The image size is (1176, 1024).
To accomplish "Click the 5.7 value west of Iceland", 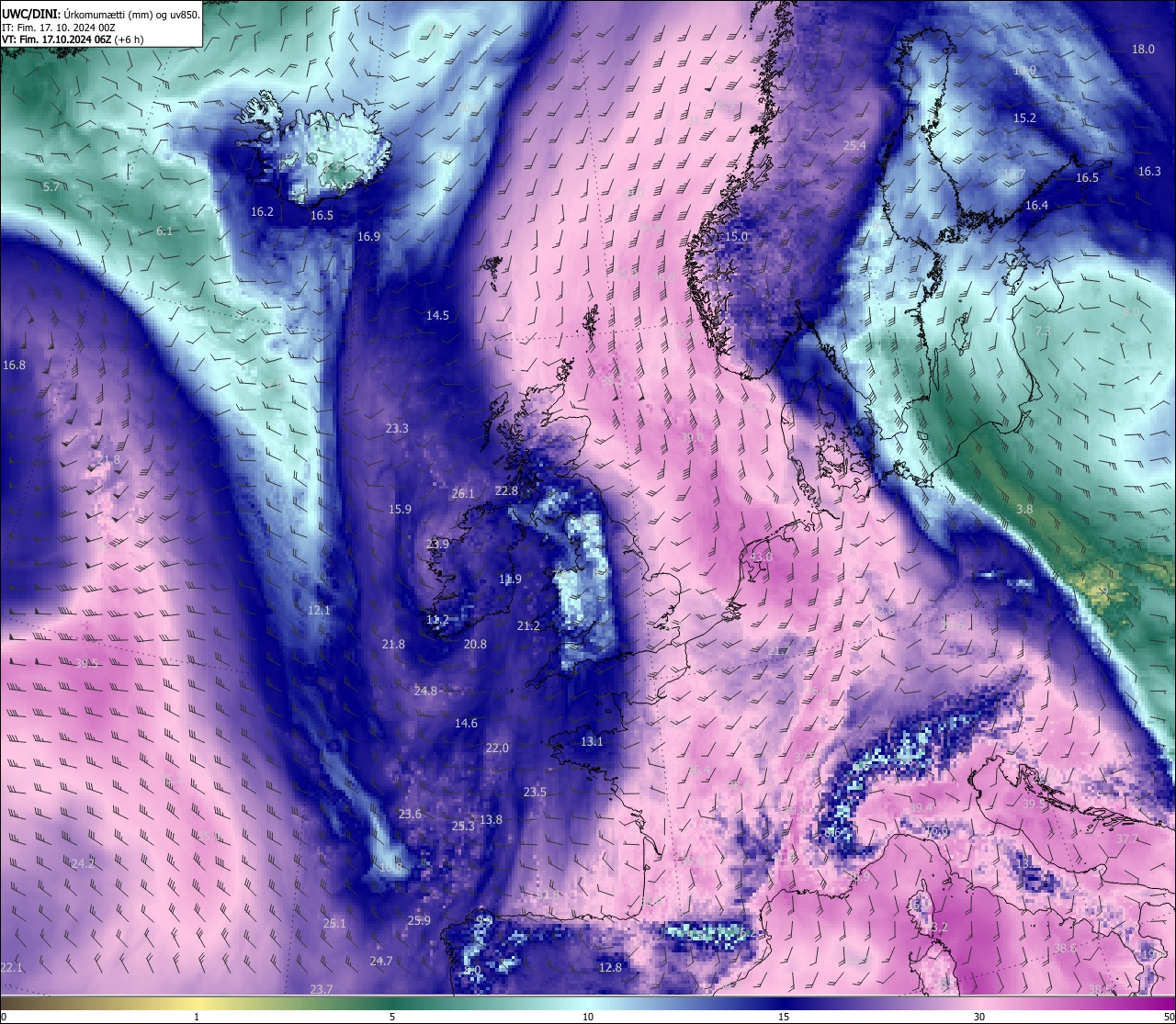I will coord(51,187).
